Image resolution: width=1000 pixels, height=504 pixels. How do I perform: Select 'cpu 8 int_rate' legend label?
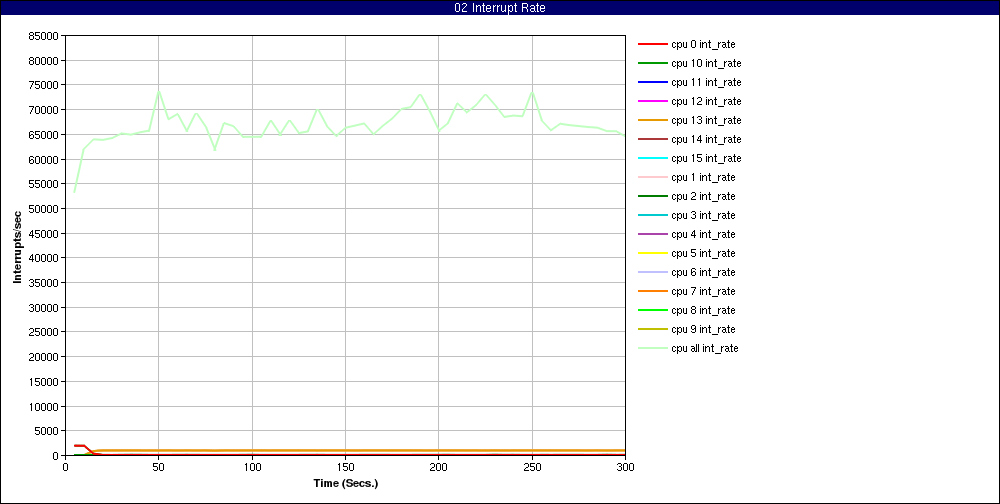pos(703,310)
